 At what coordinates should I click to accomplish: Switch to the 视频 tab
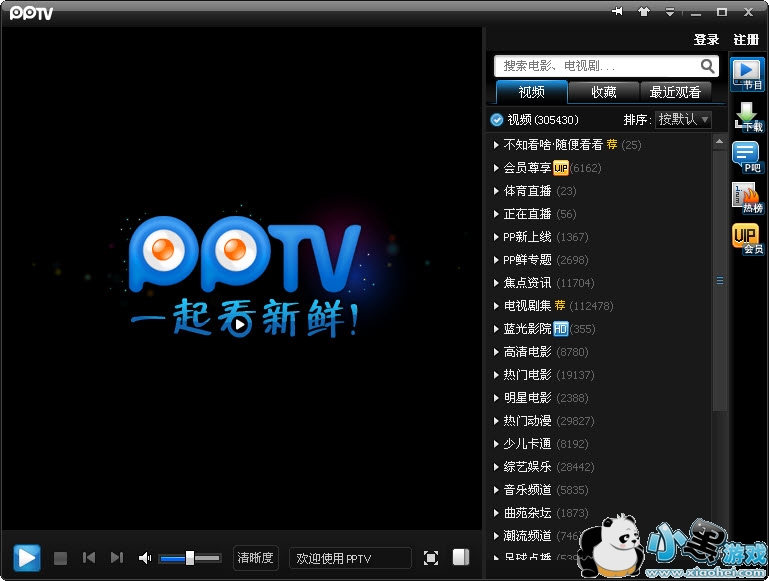532,92
